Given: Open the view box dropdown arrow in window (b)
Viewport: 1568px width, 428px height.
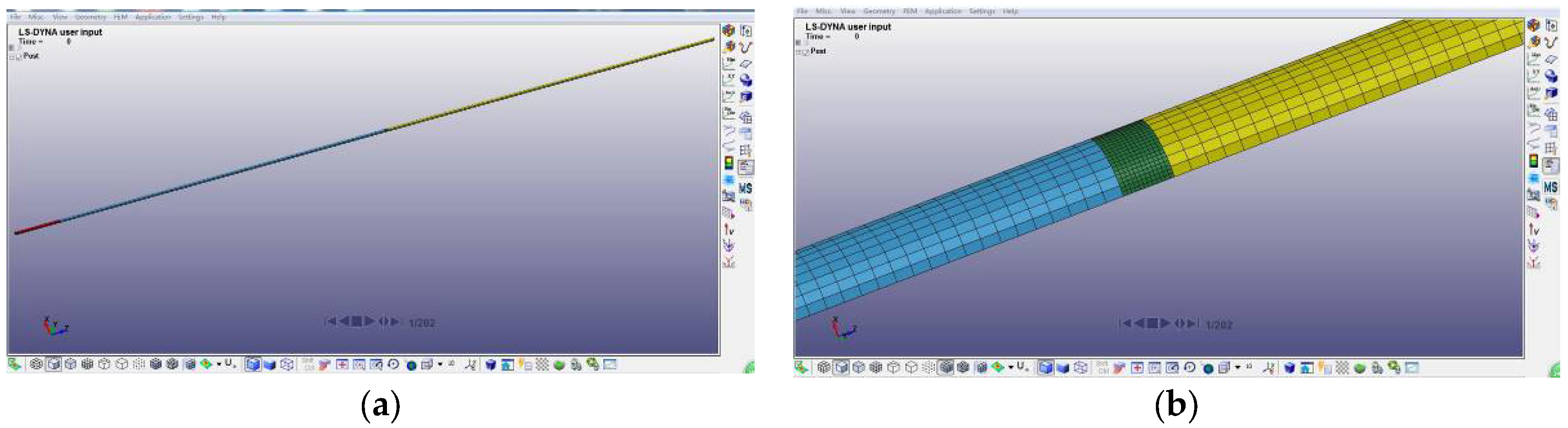Looking at the screenshot, I should 1238,367.
